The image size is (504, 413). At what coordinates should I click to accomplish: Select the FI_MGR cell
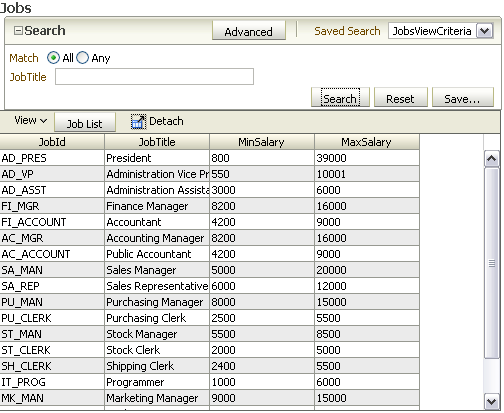52,206
